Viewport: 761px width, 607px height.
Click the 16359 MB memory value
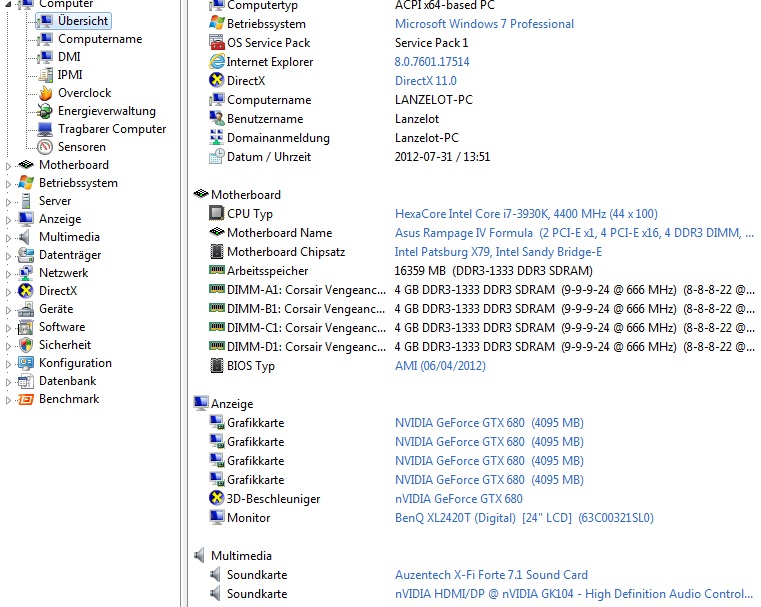[494, 271]
